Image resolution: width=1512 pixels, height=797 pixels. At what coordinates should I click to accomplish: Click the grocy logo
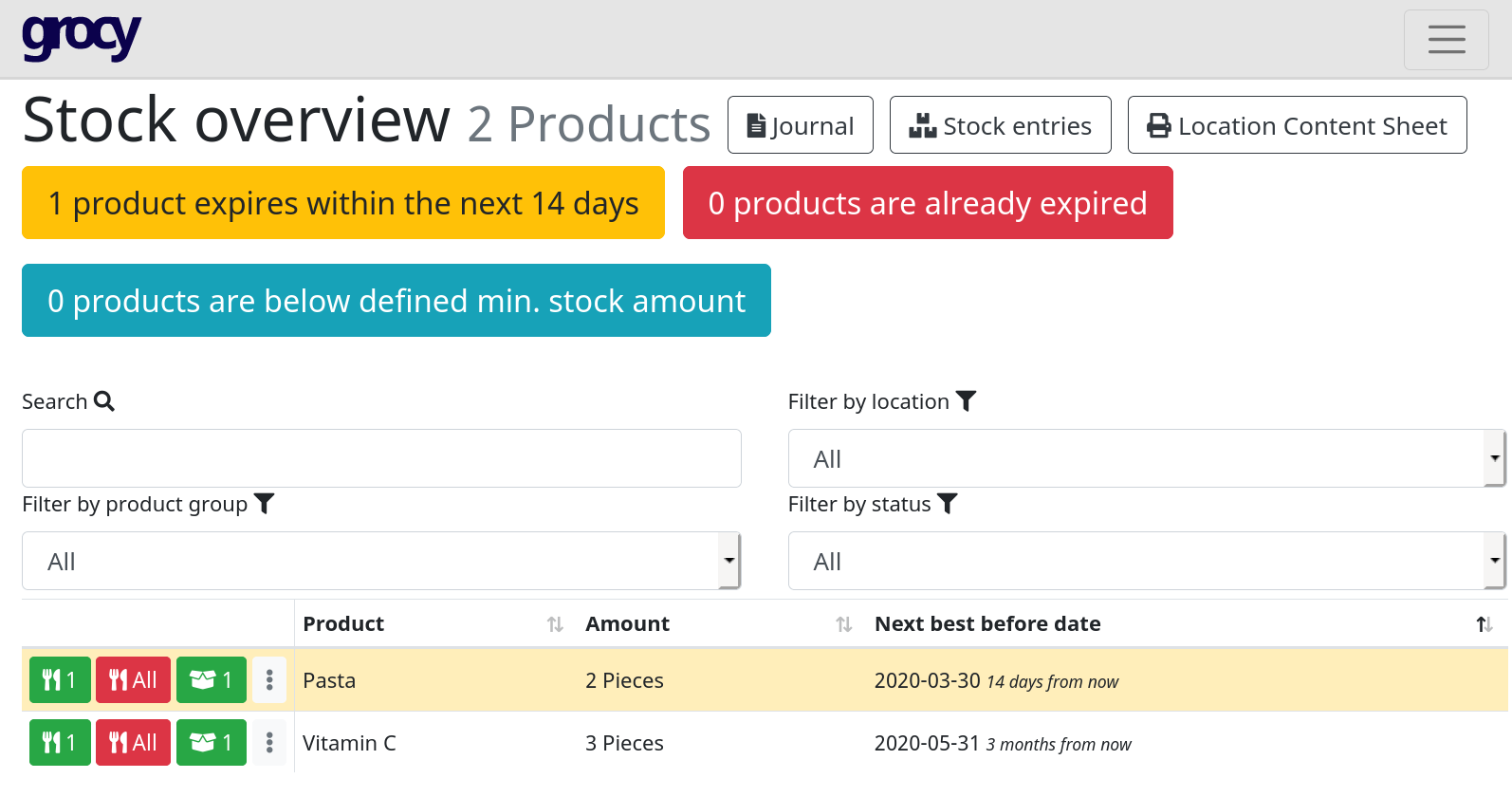click(82, 38)
